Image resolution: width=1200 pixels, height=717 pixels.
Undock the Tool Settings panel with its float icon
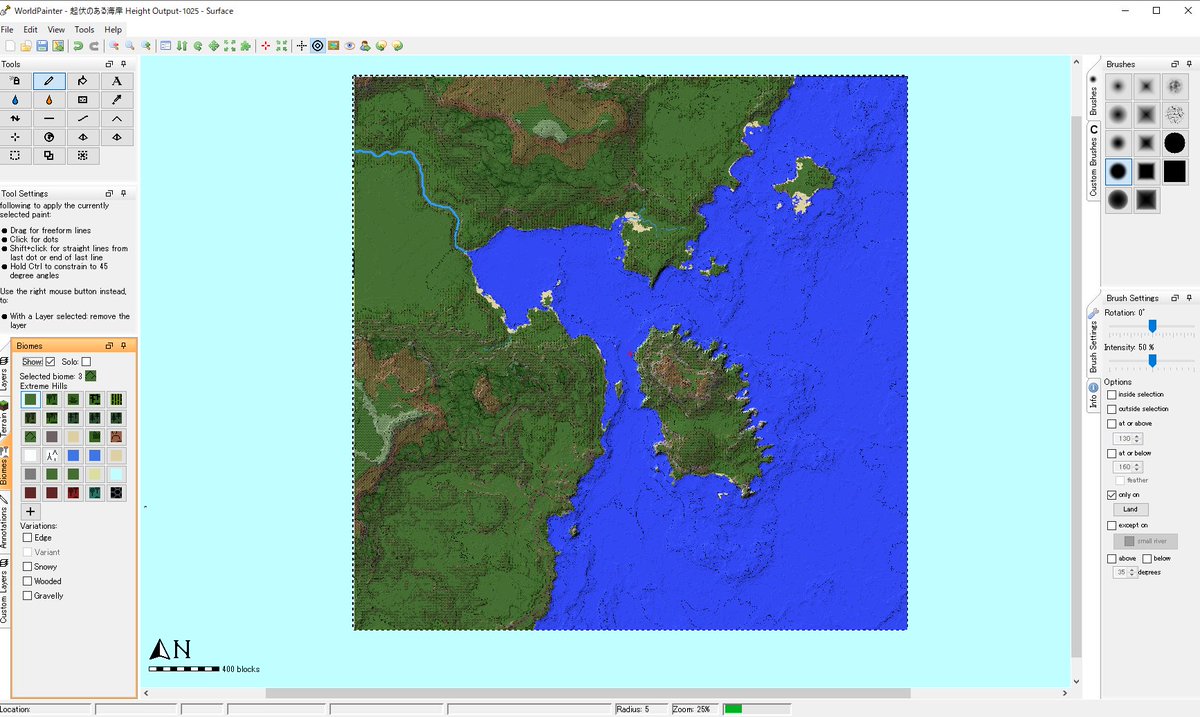(109, 193)
